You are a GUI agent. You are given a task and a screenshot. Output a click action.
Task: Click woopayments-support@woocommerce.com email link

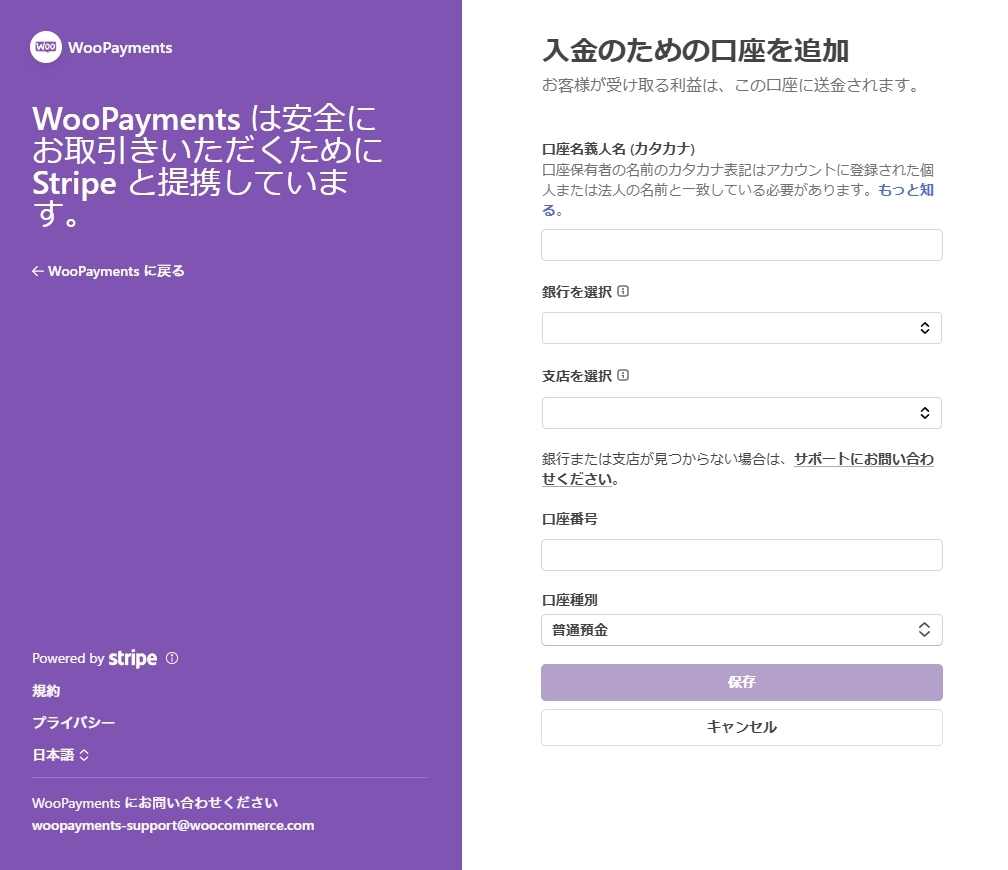pyautogui.click(x=173, y=826)
